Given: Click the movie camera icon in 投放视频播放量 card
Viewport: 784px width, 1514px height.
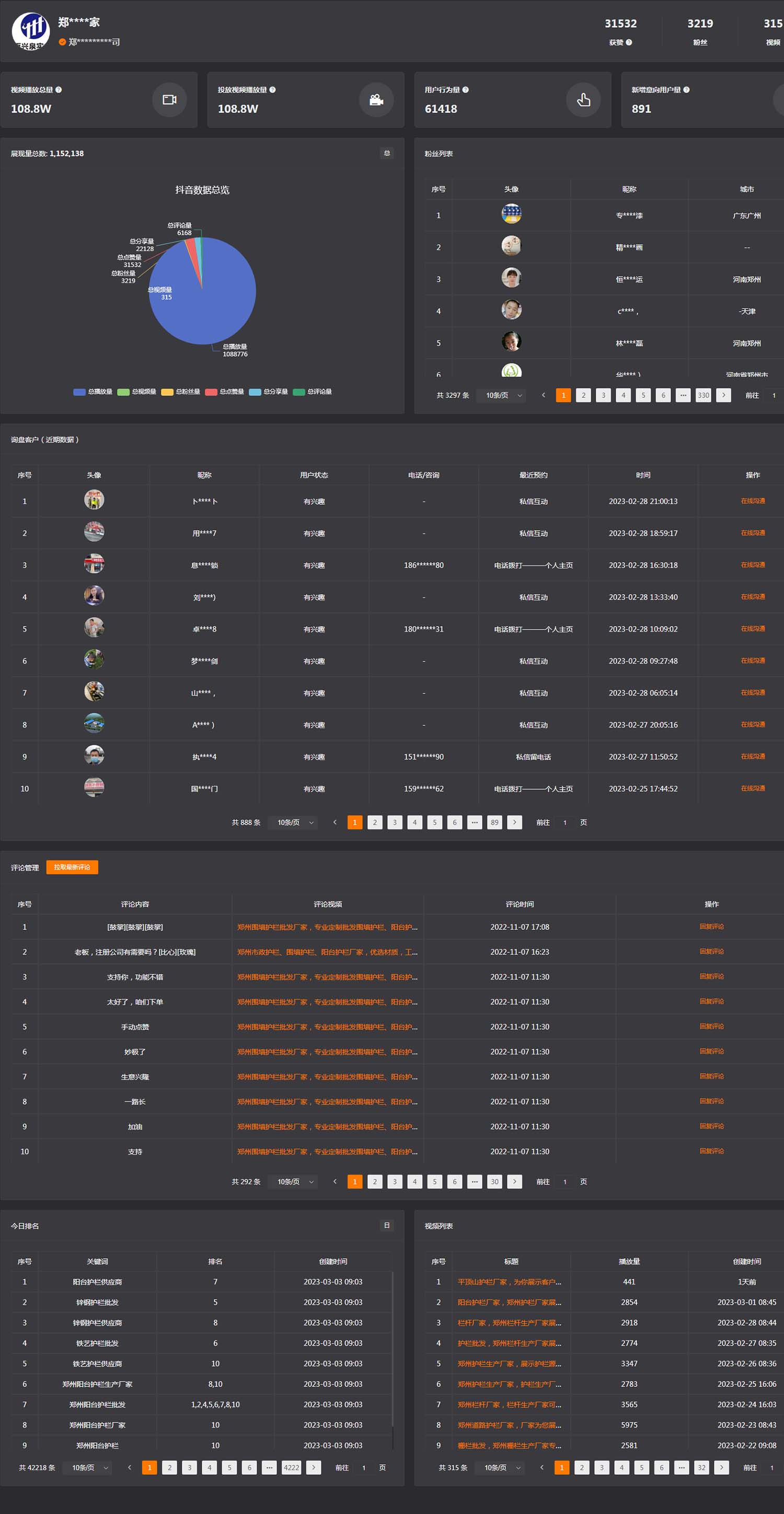Looking at the screenshot, I should coord(376,100).
